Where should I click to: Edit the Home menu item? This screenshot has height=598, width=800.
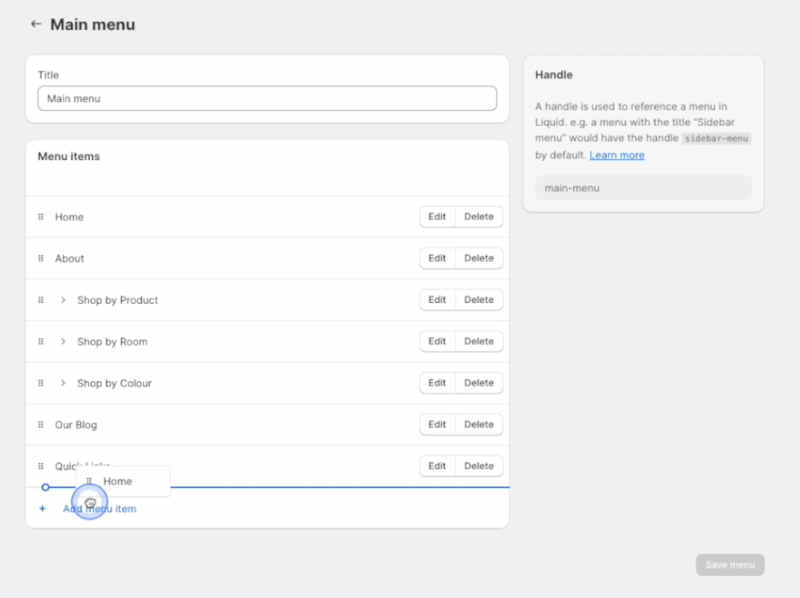click(x=436, y=217)
